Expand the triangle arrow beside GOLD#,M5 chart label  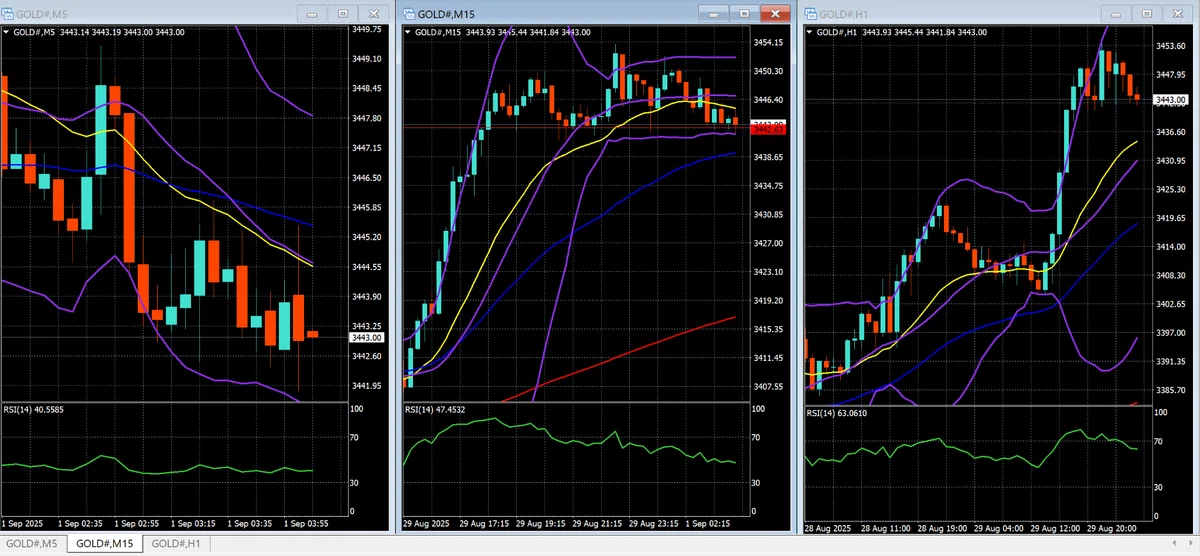tap(7, 32)
